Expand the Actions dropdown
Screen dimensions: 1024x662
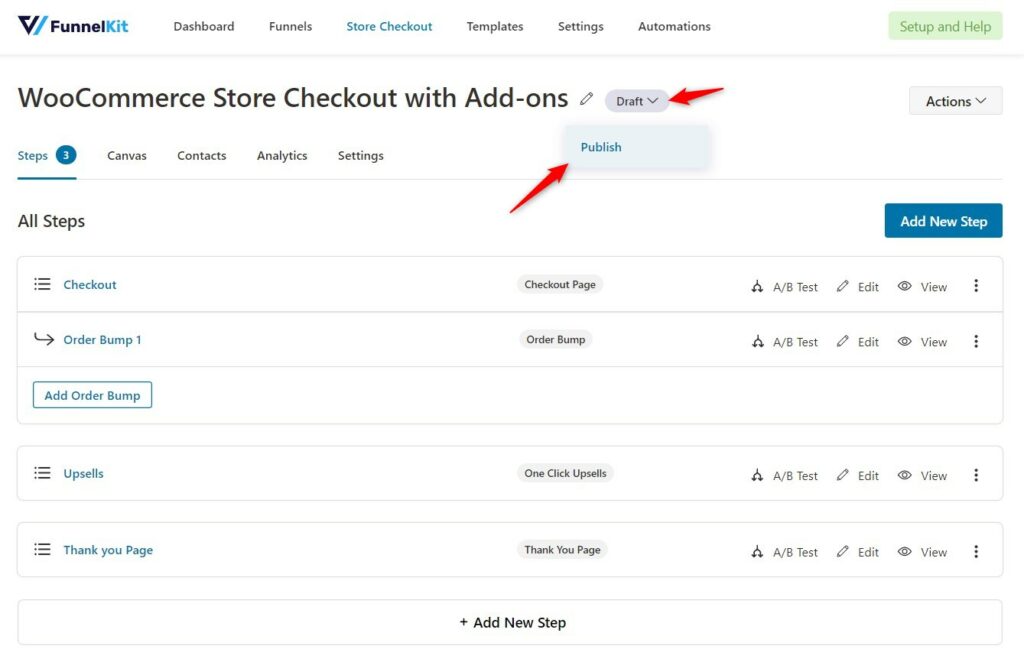pyautogui.click(x=955, y=101)
